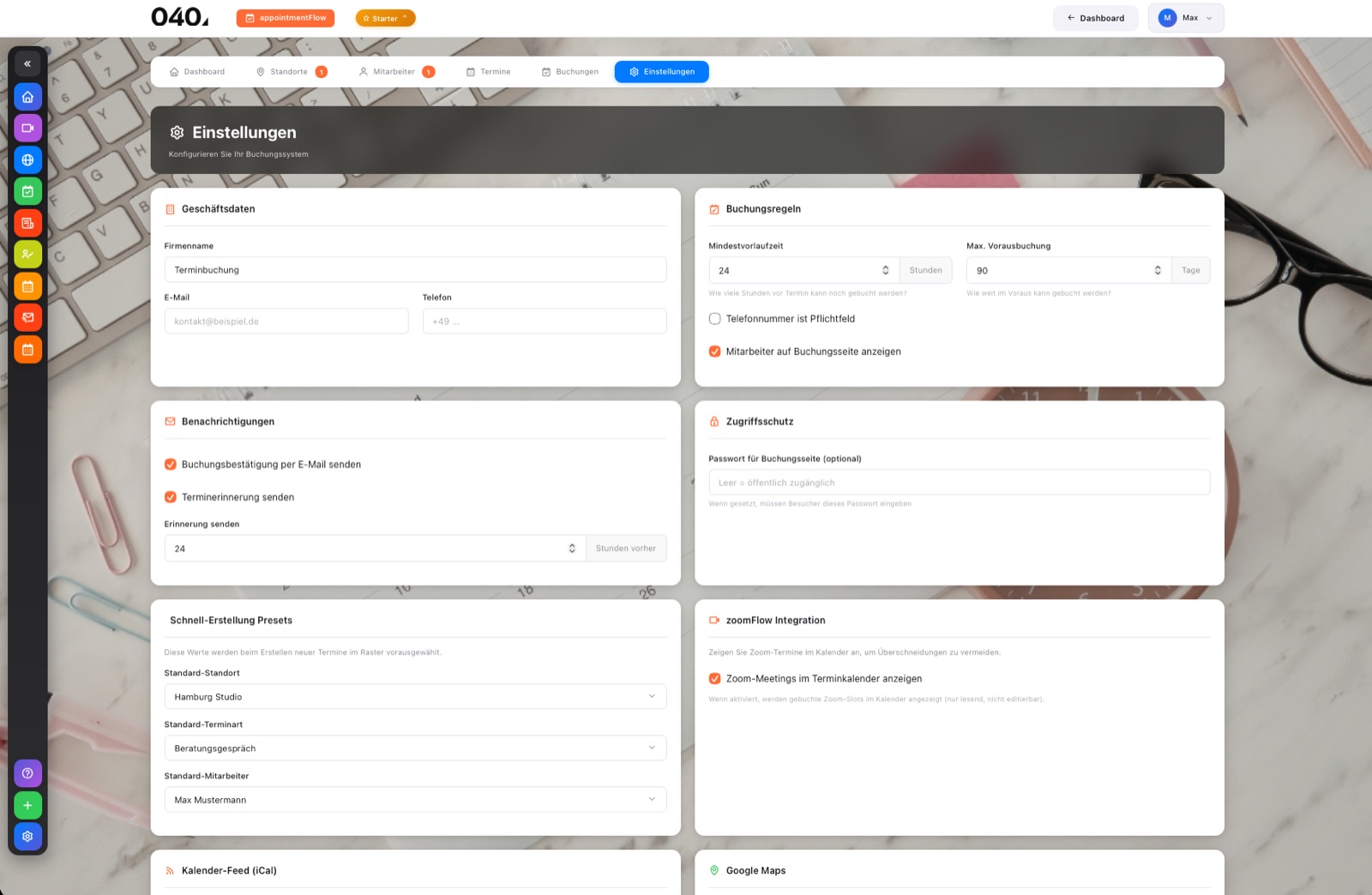Expand the Standard-Standort dropdown
The width and height of the screenshot is (1372, 895).
(x=415, y=697)
